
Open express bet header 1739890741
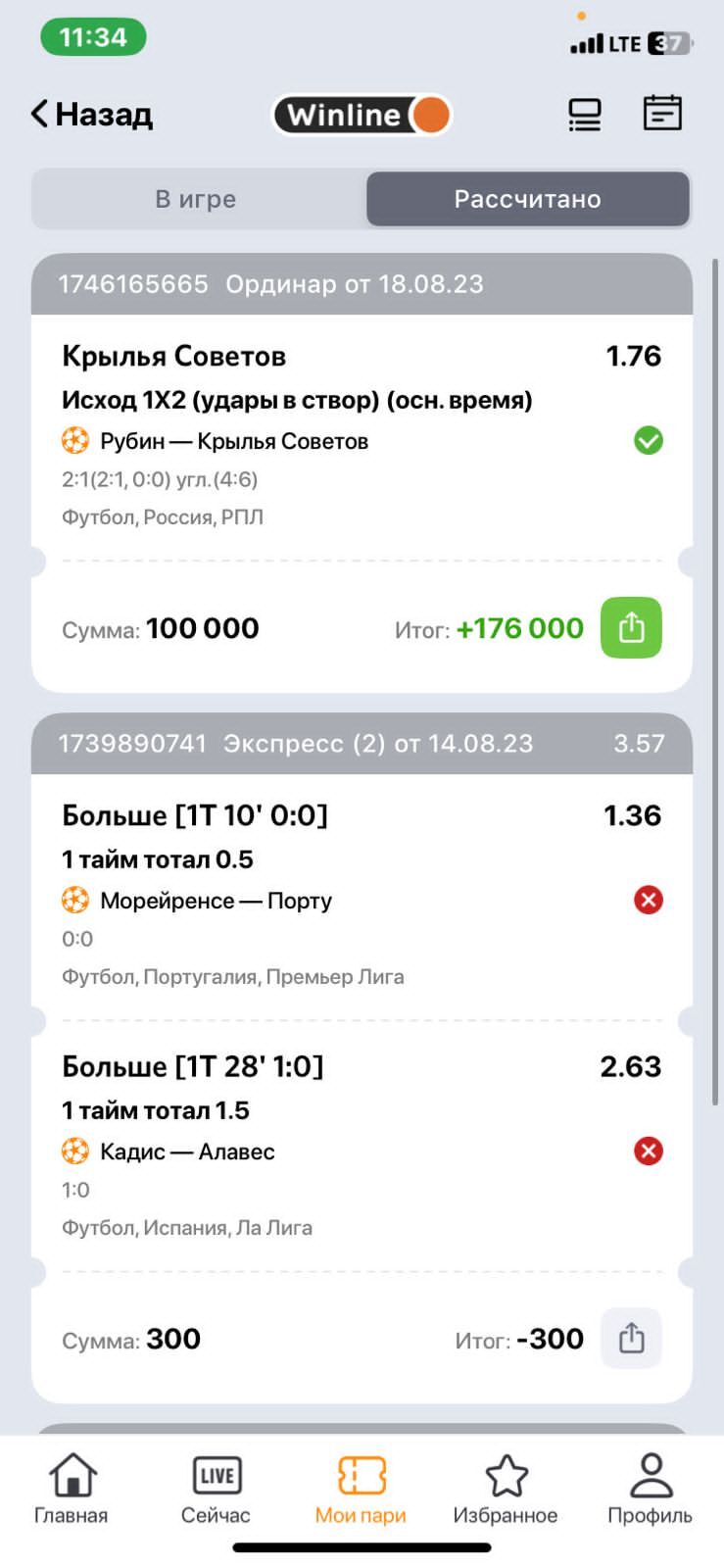click(x=362, y=743)
